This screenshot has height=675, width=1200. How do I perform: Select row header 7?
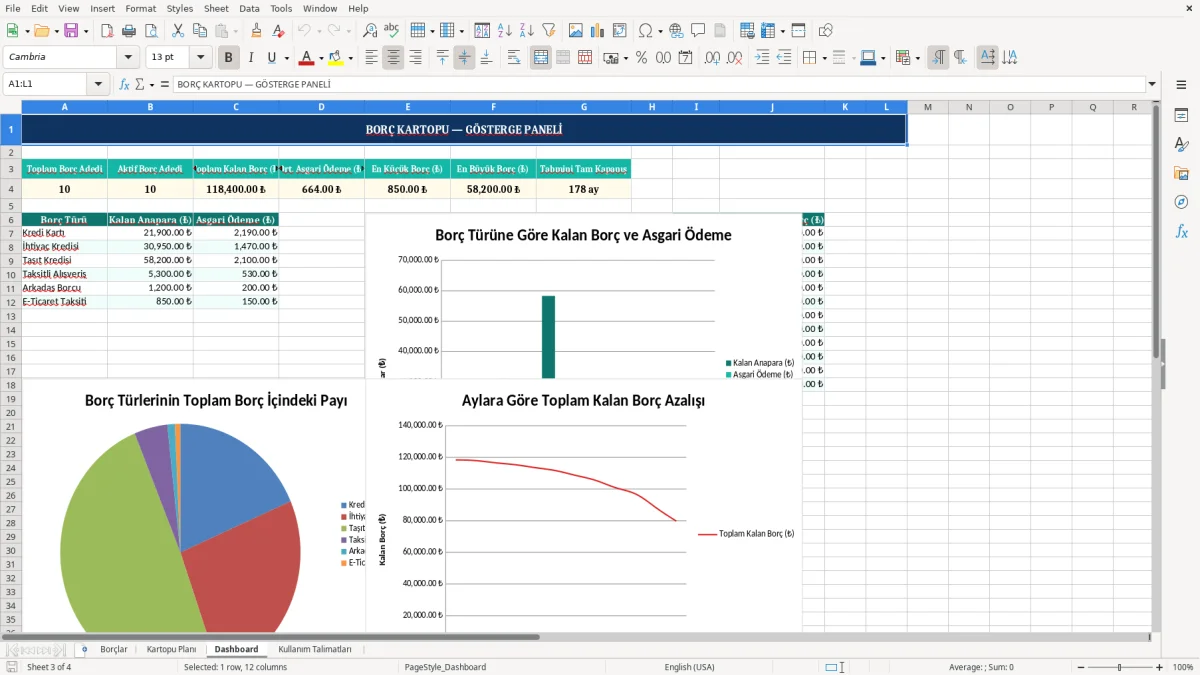point(11,233)
